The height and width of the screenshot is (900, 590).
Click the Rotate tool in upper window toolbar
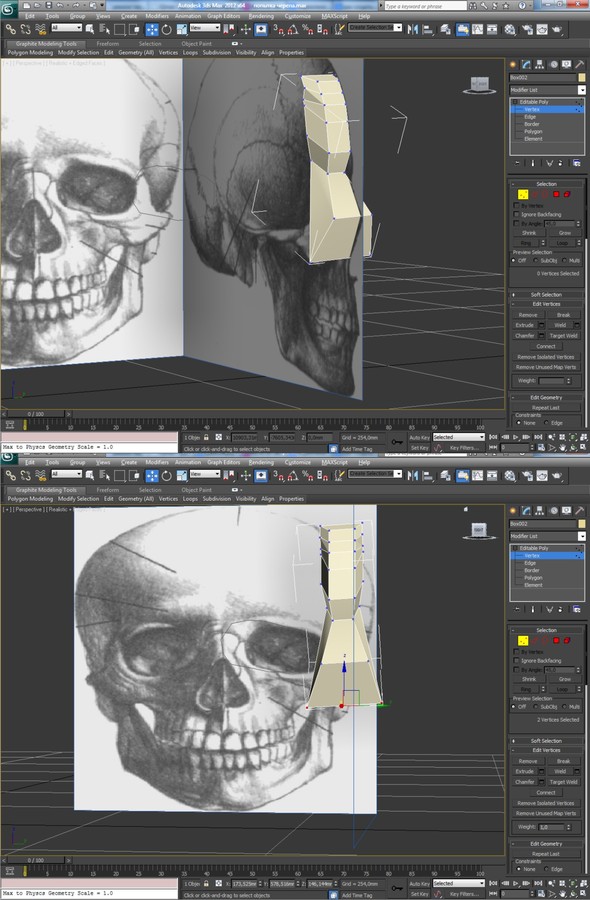(166, 29)
